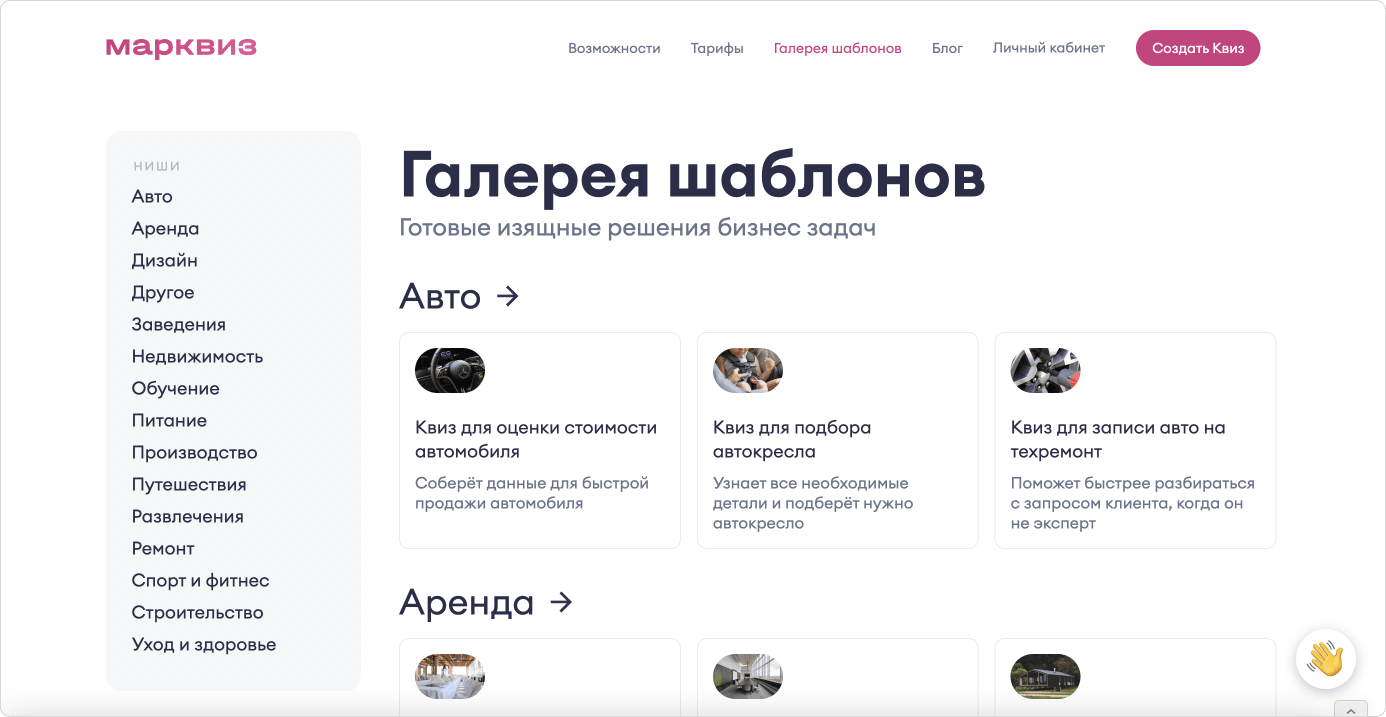Select the car wheel repair quiz thumbnail
Image resolution: width=1386 pixels, height=717 pixels.
pos(1045,370)
